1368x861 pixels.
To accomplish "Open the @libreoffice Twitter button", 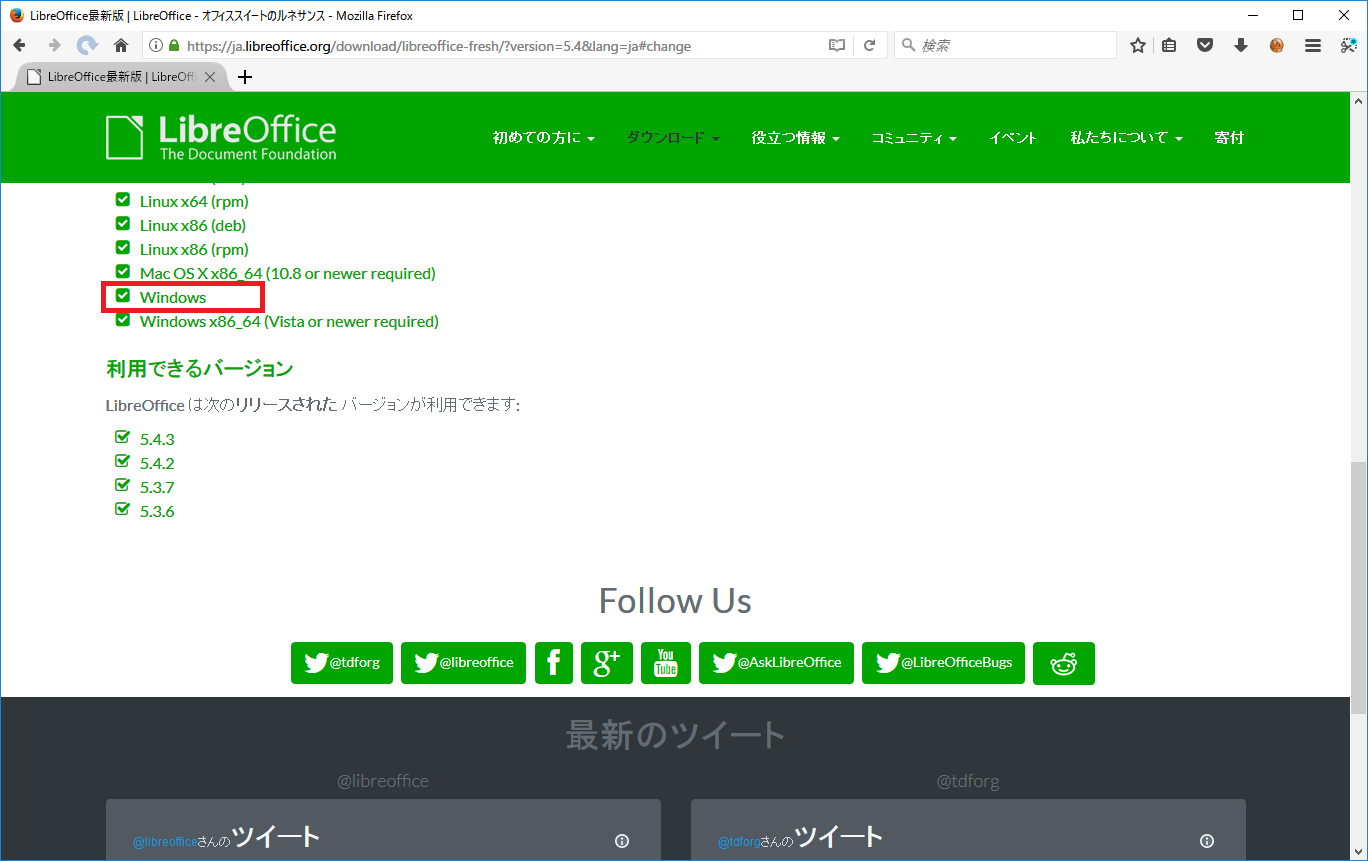I will pyautogui.click(x=464, y=663).
